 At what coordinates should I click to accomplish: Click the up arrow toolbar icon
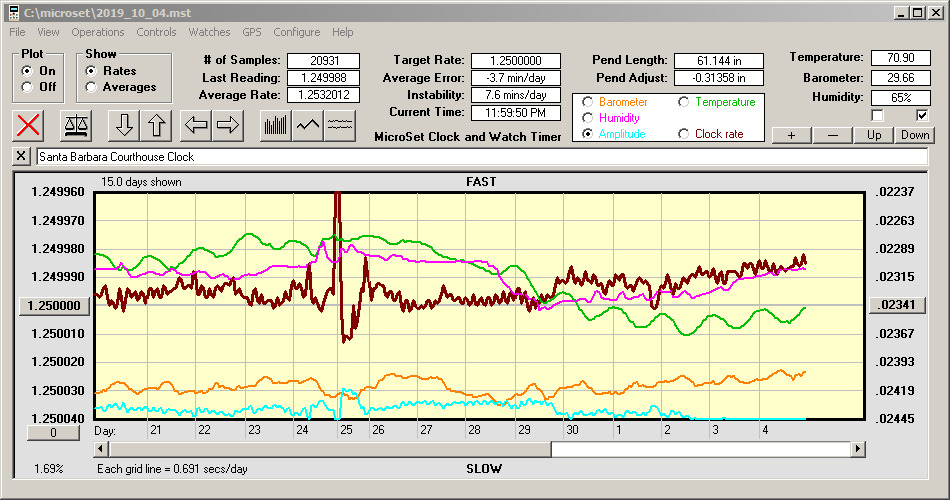(156, 125)
